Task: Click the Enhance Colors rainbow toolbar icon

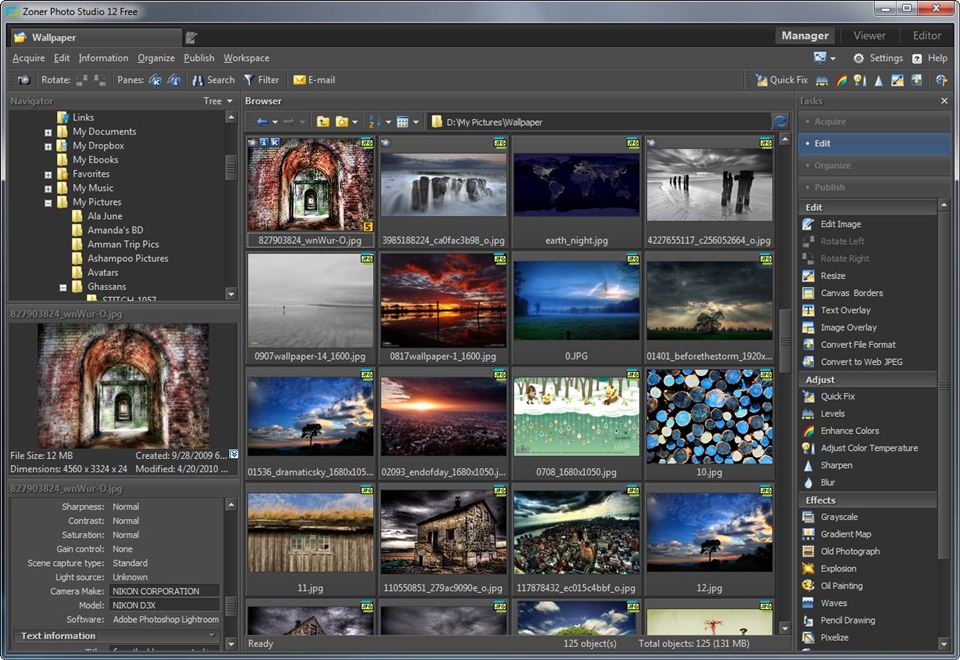Action: (x=840, y=80)
